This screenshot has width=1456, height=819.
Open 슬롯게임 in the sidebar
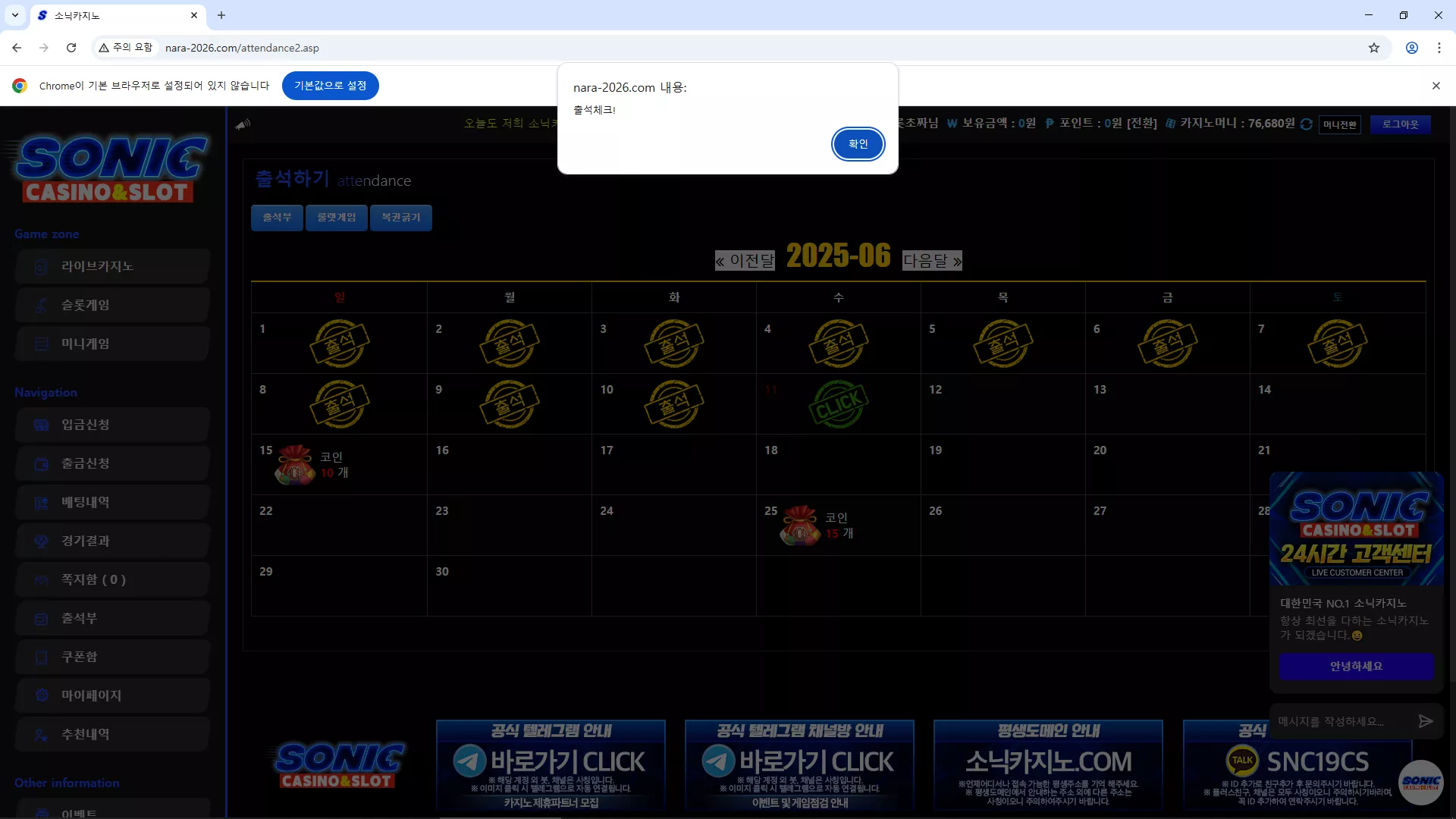coord(112,305)
